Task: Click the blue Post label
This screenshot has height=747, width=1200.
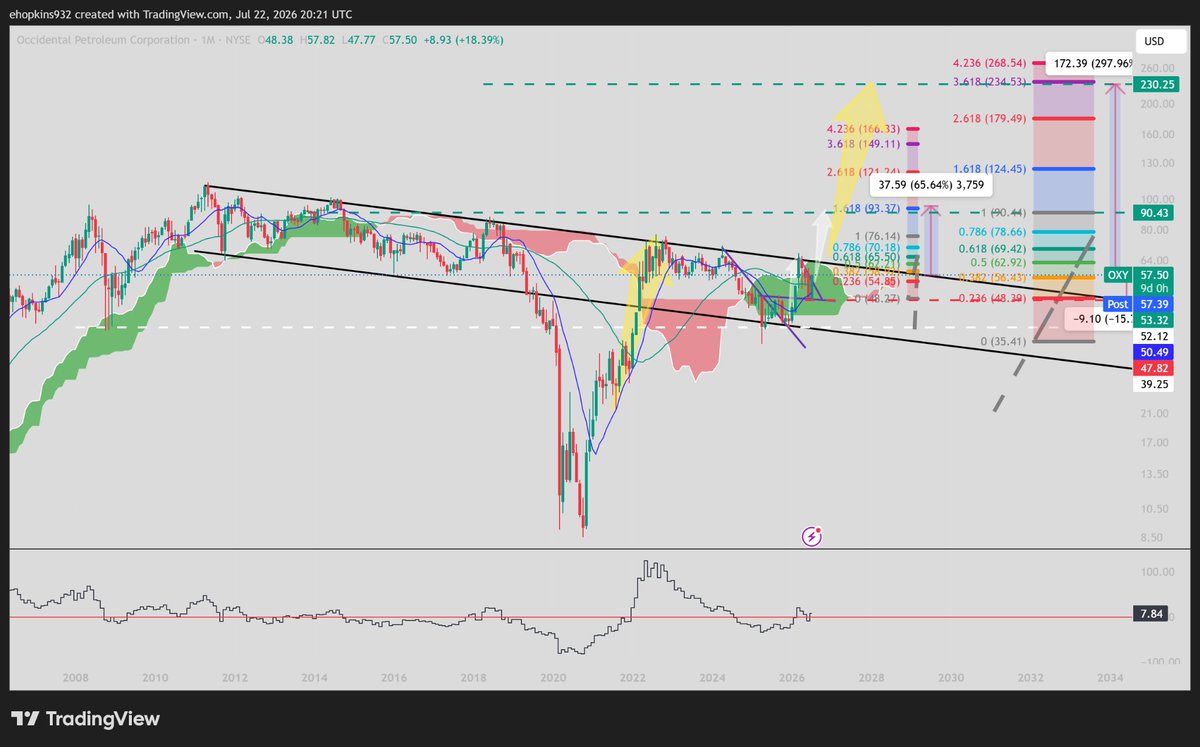Action: click(x=1118, y=304)
